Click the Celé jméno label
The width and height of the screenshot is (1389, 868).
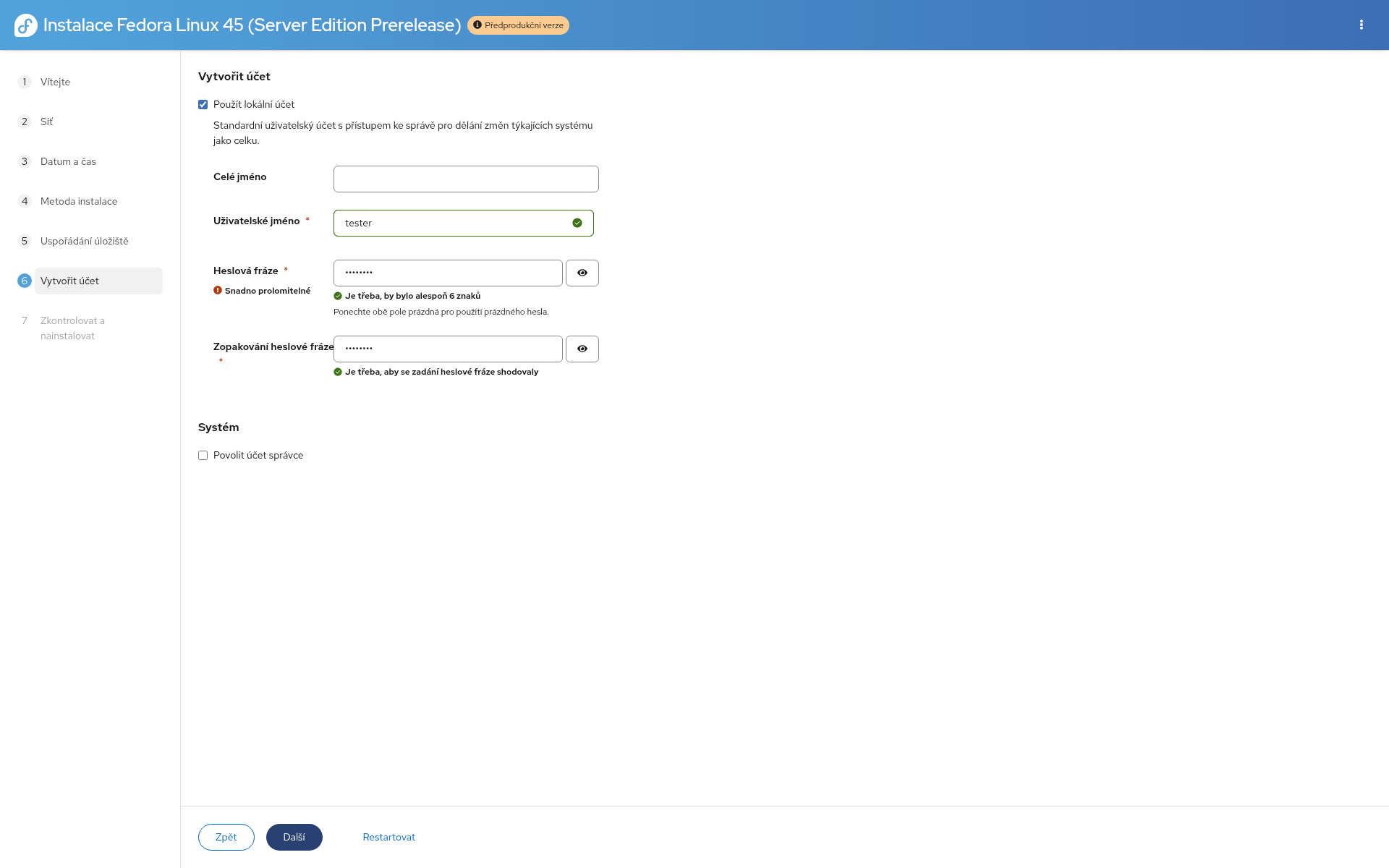click(x=240, y=176)
